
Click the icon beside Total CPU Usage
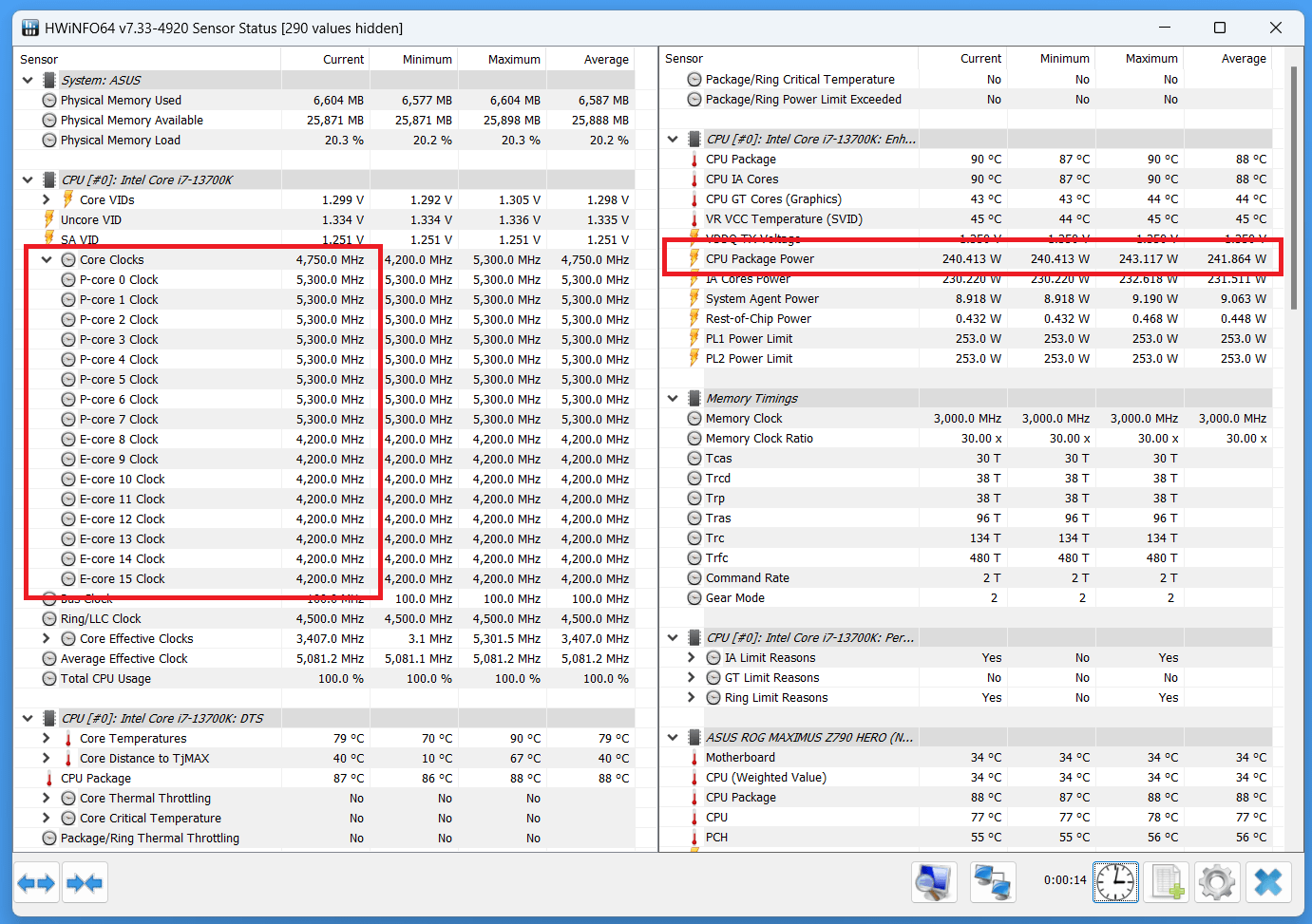click(49, 679)
